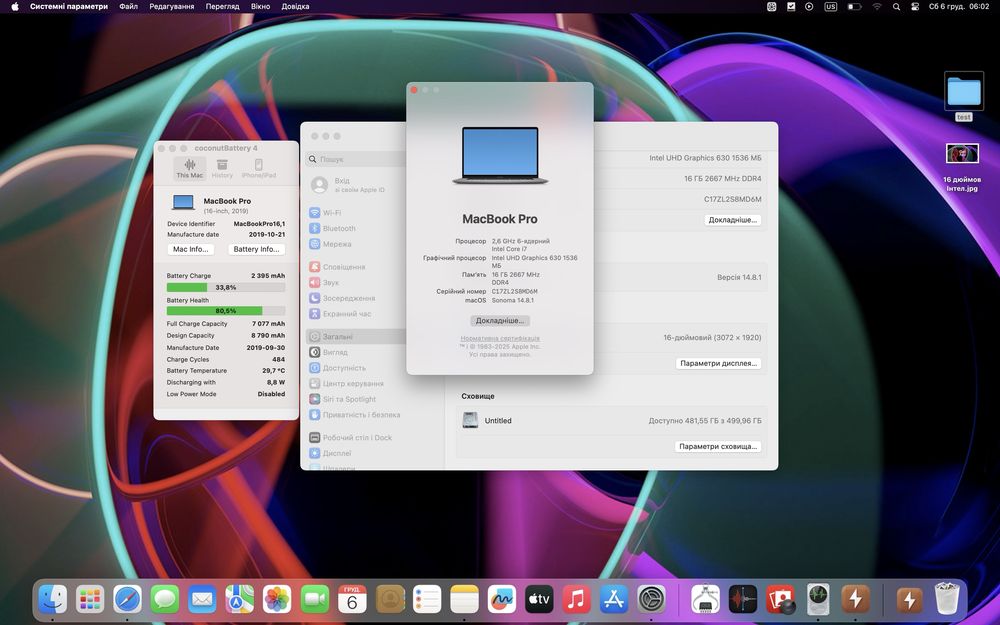Click the Untitled disk in the Сховище section
The width and height of the screenshot is (1000, 625).
487,420
